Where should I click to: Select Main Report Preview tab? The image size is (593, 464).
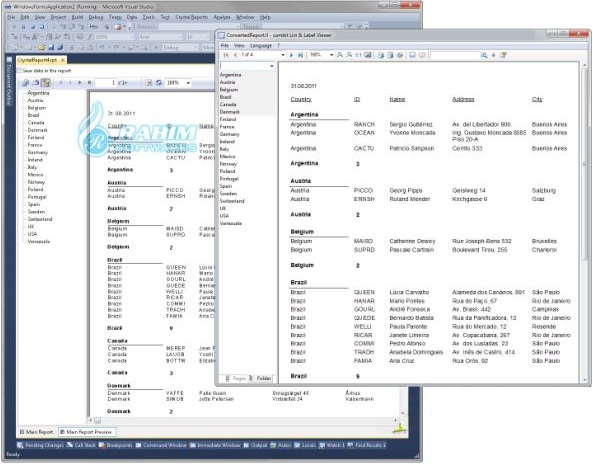click(x=86, y=431)
